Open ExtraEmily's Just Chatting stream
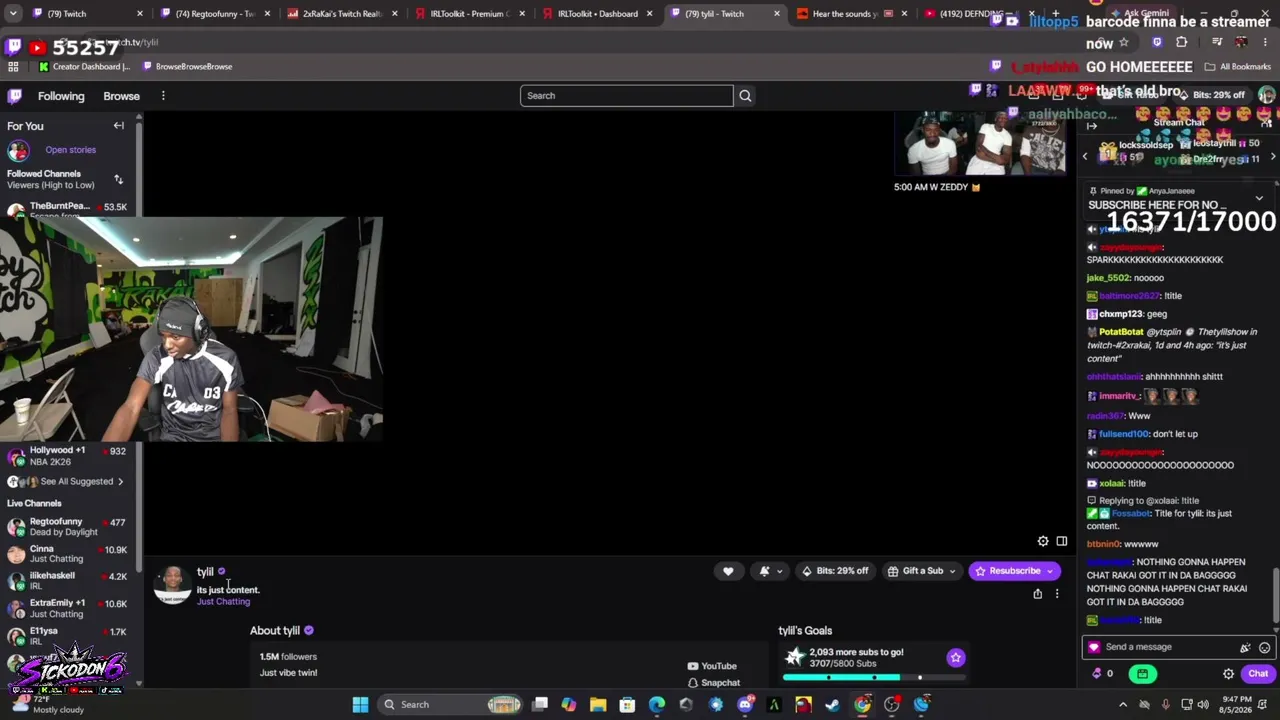This screenshot has height=720, width=1280. (x=68, y=608)
